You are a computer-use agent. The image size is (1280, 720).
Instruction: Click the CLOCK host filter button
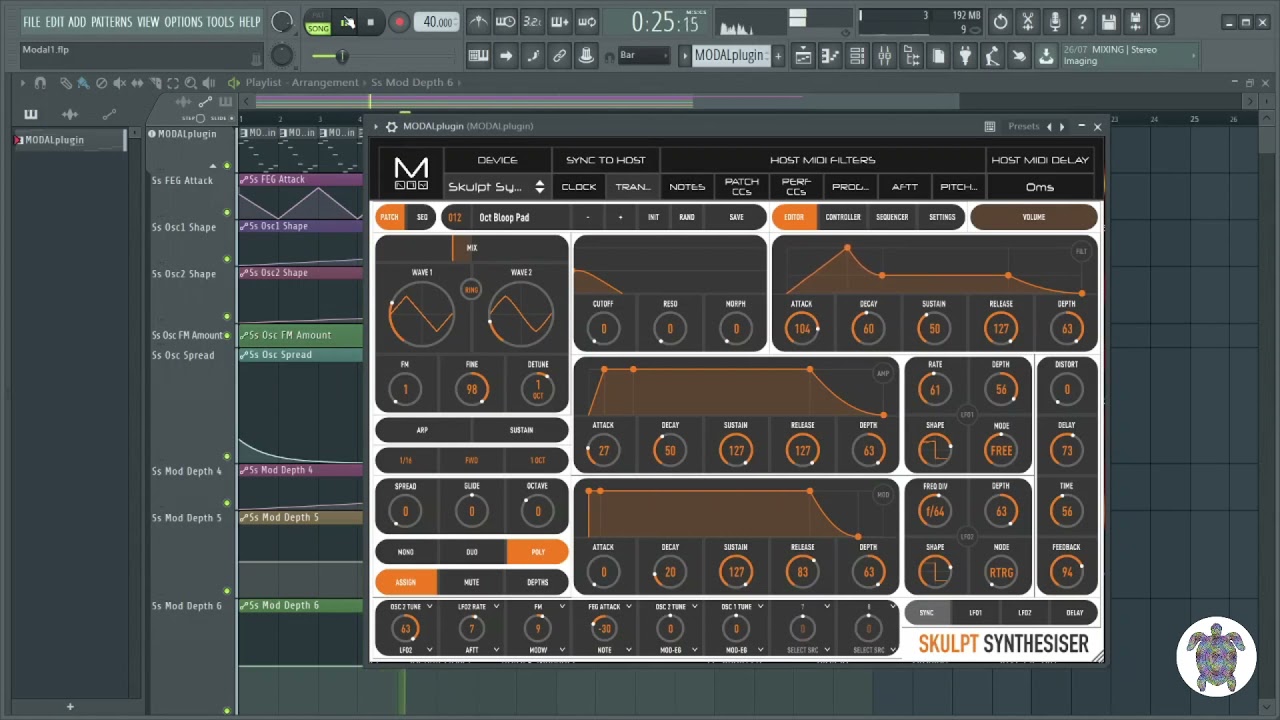579,187
